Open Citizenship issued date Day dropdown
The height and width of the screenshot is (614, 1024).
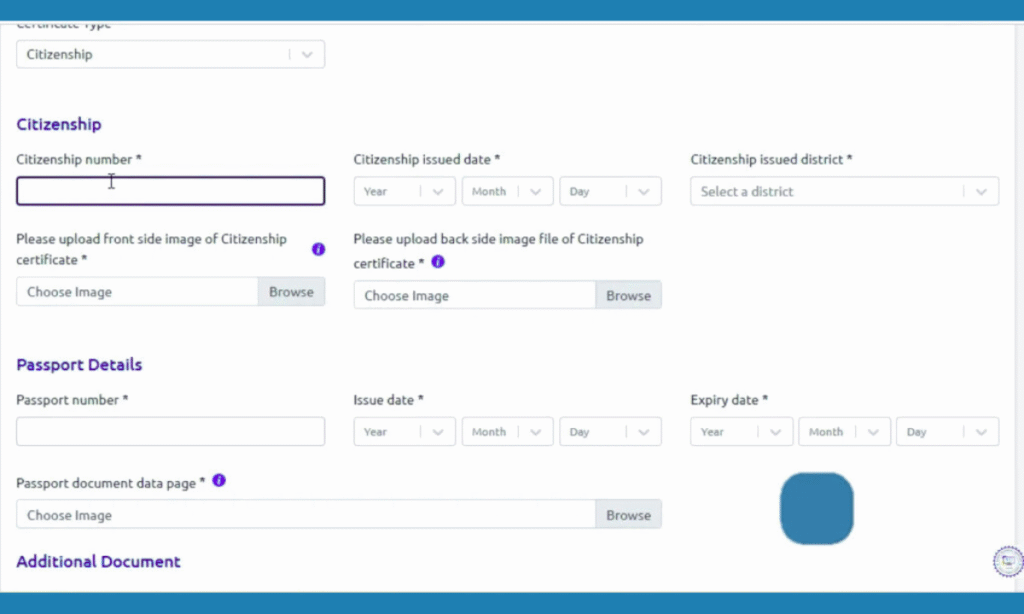coord(610,192)
